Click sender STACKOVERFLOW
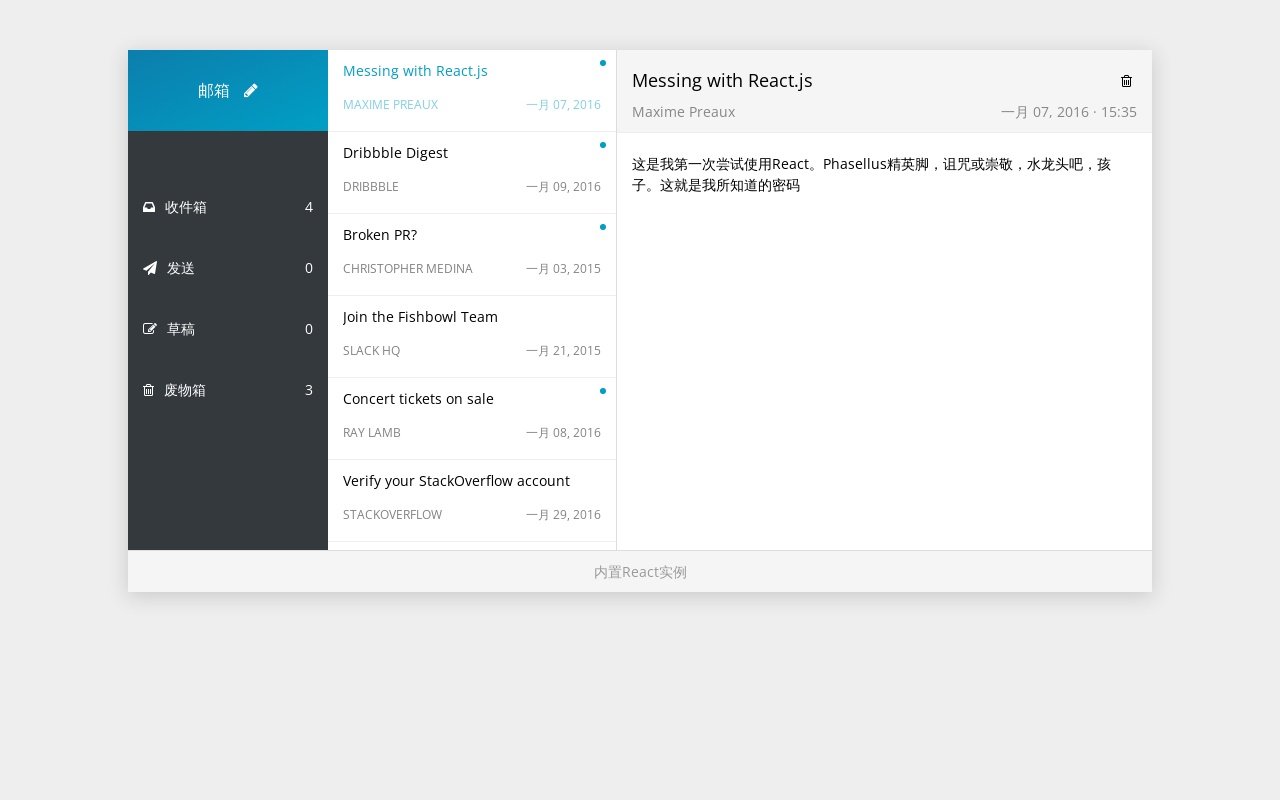 tap(392, 514)
